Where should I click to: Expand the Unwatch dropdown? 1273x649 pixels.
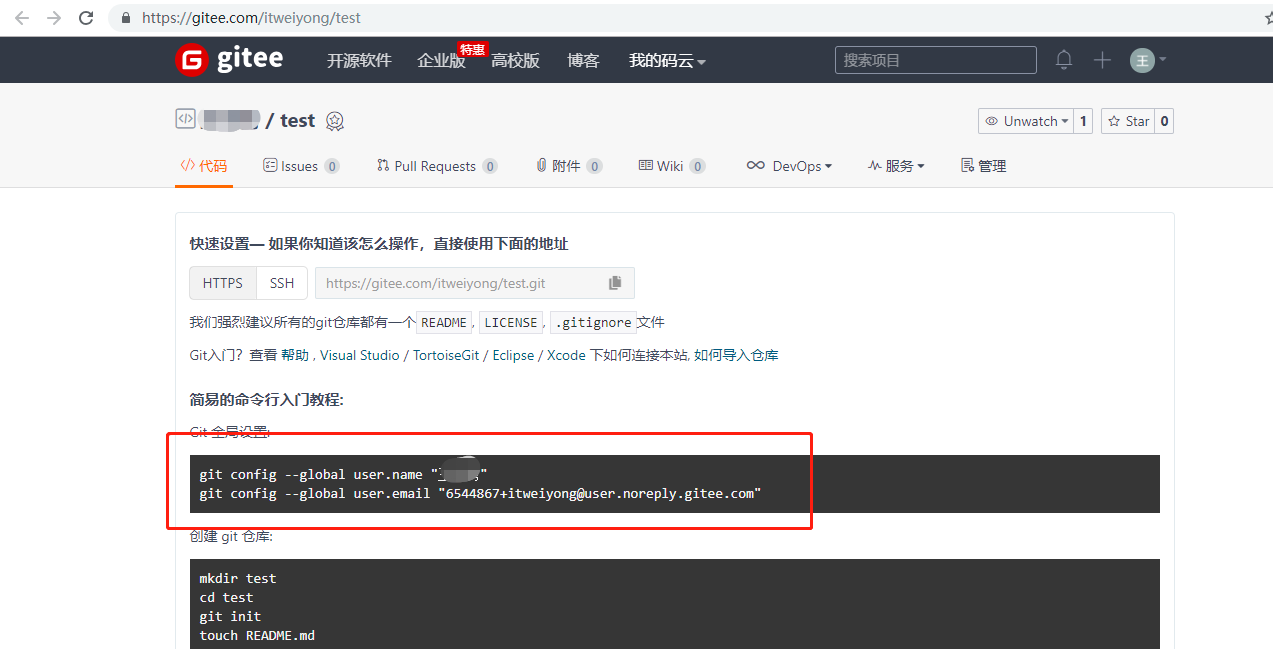pyautogui.click(x=1025, y=121)
